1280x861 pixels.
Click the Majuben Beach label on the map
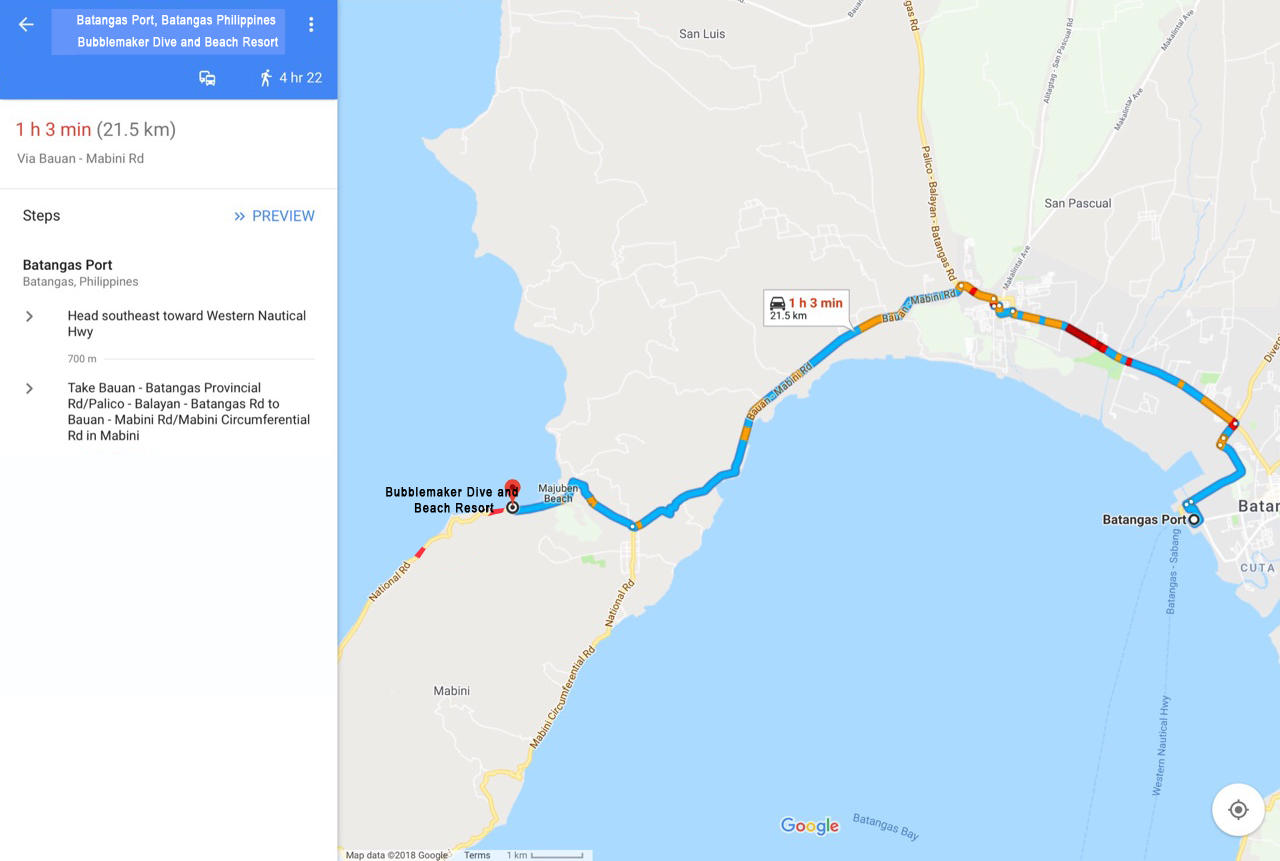(558, 493)
